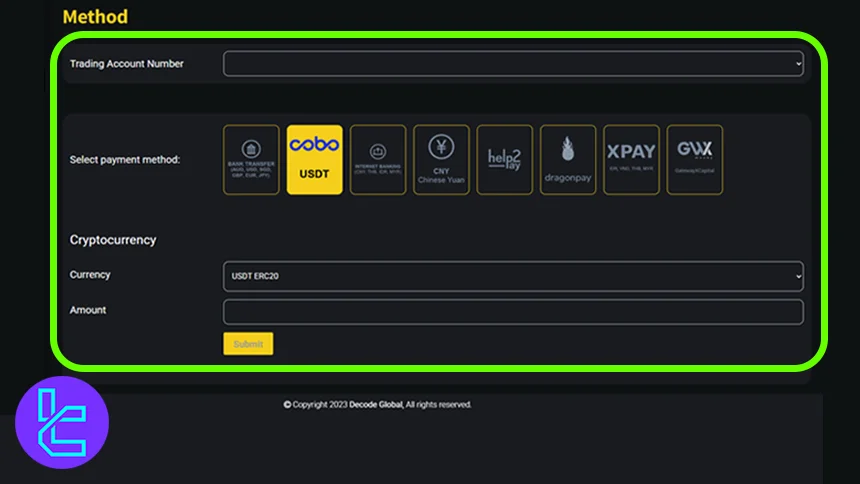
Task: Open the Trading Account Number dropdown
Action: (x=512, y=64)
